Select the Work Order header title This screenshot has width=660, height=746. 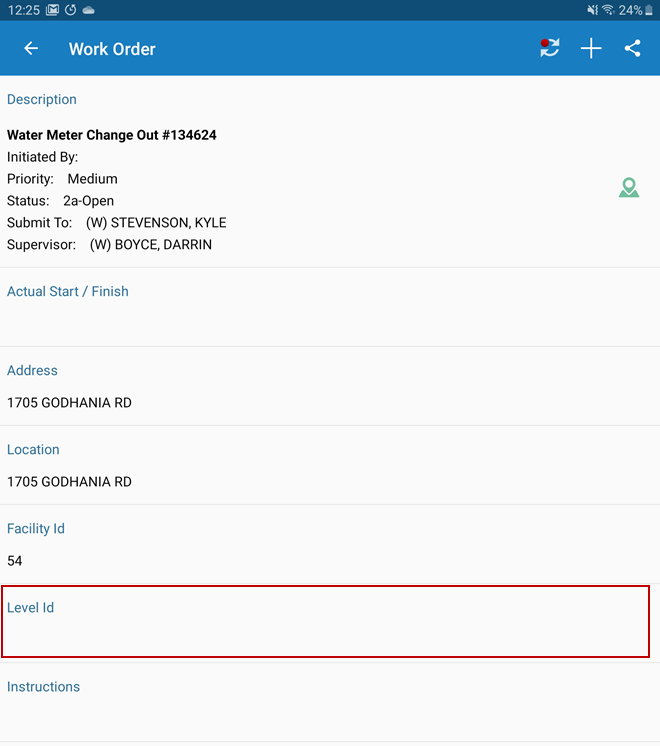click(112, 49)
